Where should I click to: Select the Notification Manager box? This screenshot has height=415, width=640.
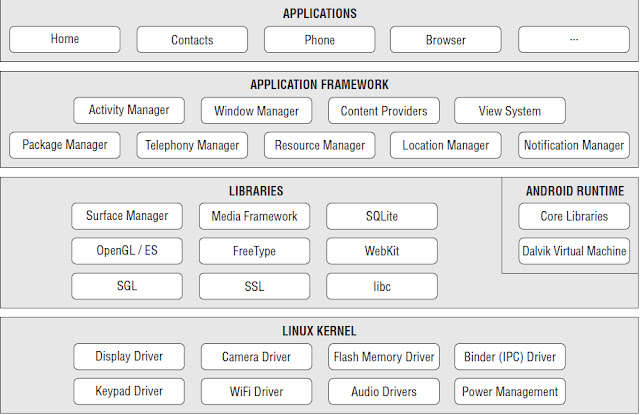click(574, 145)
